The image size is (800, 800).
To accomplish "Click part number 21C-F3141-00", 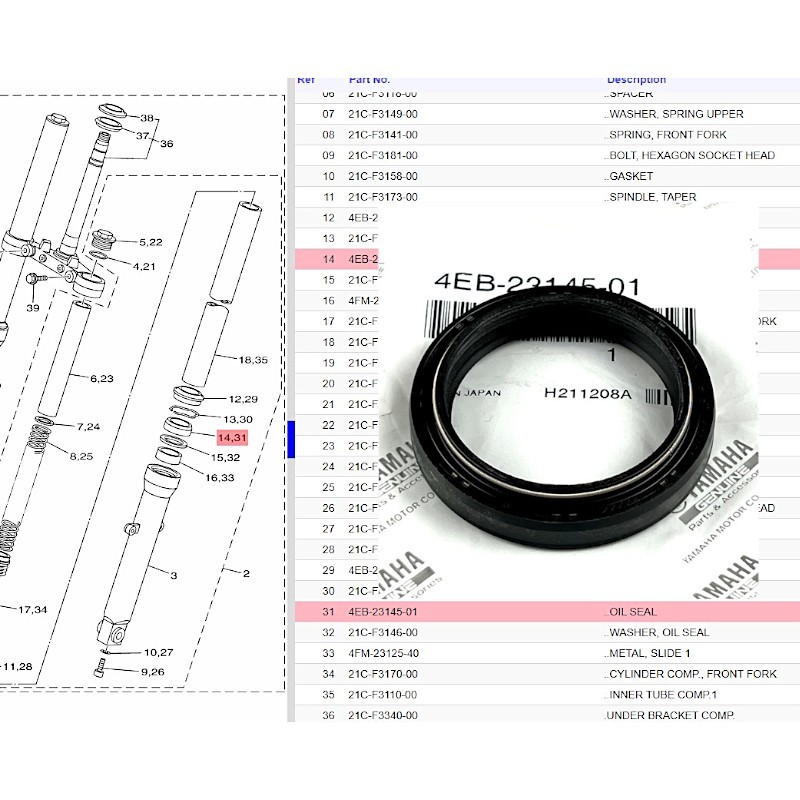I will 383,135.
